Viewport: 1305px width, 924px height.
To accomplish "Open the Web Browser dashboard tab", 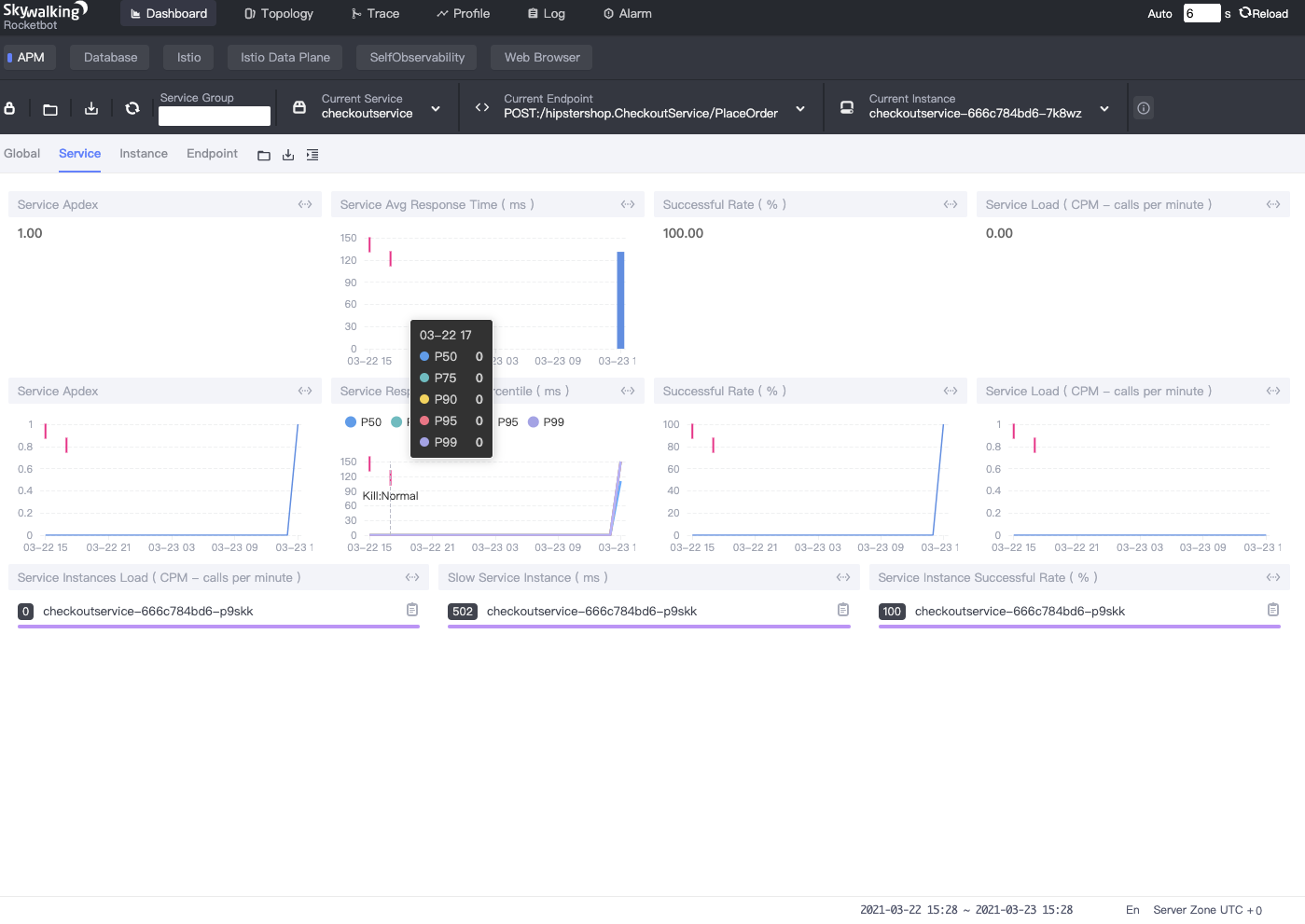I will (542, 58).
